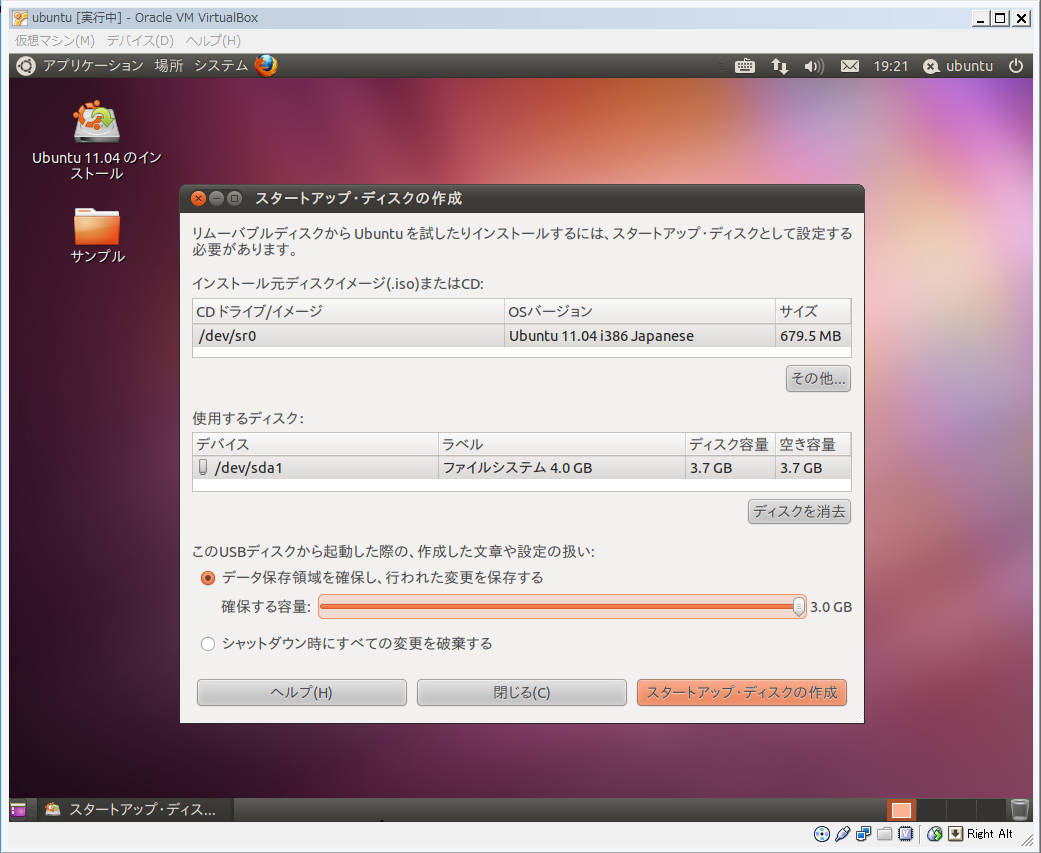The height and width of the screenshot is (853, 1041).
Task: Click the dialog ヘルプ(H) button
Action: (301, 692)
